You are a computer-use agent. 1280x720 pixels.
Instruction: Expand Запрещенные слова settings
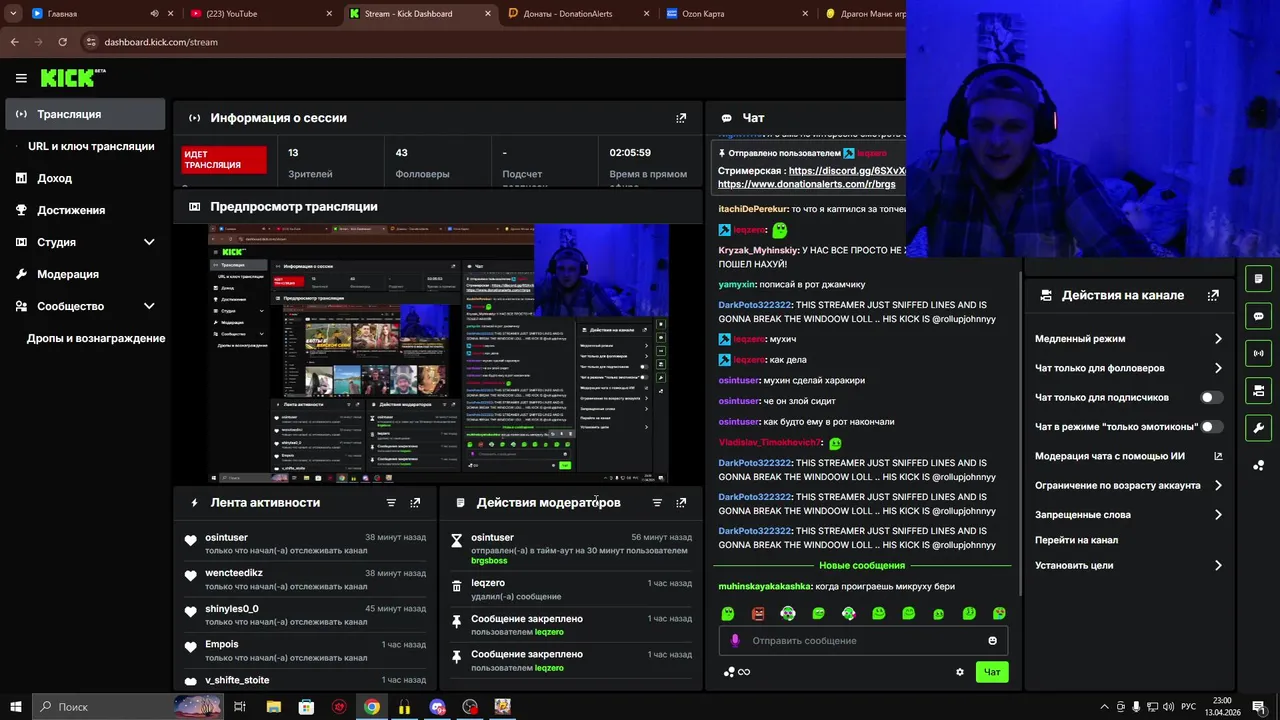1218,515
